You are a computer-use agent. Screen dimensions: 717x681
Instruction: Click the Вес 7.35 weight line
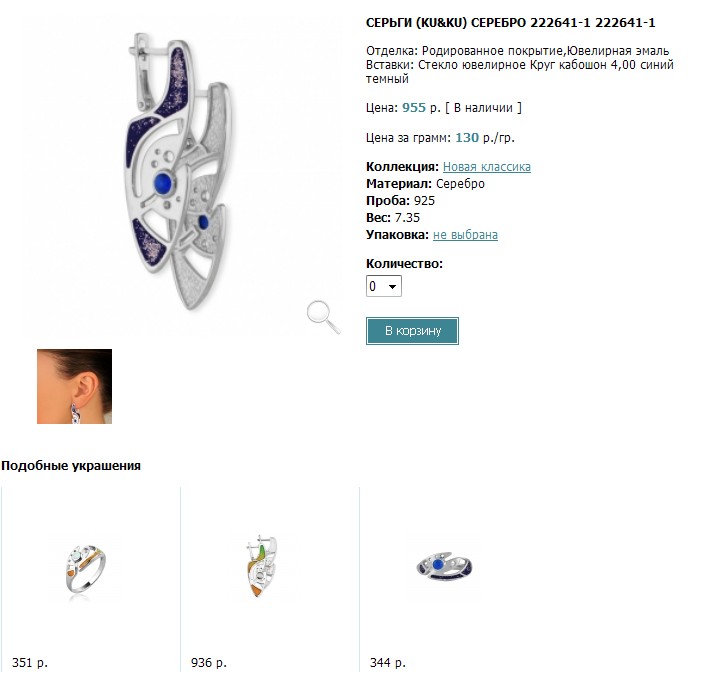(x=393, y=218)
